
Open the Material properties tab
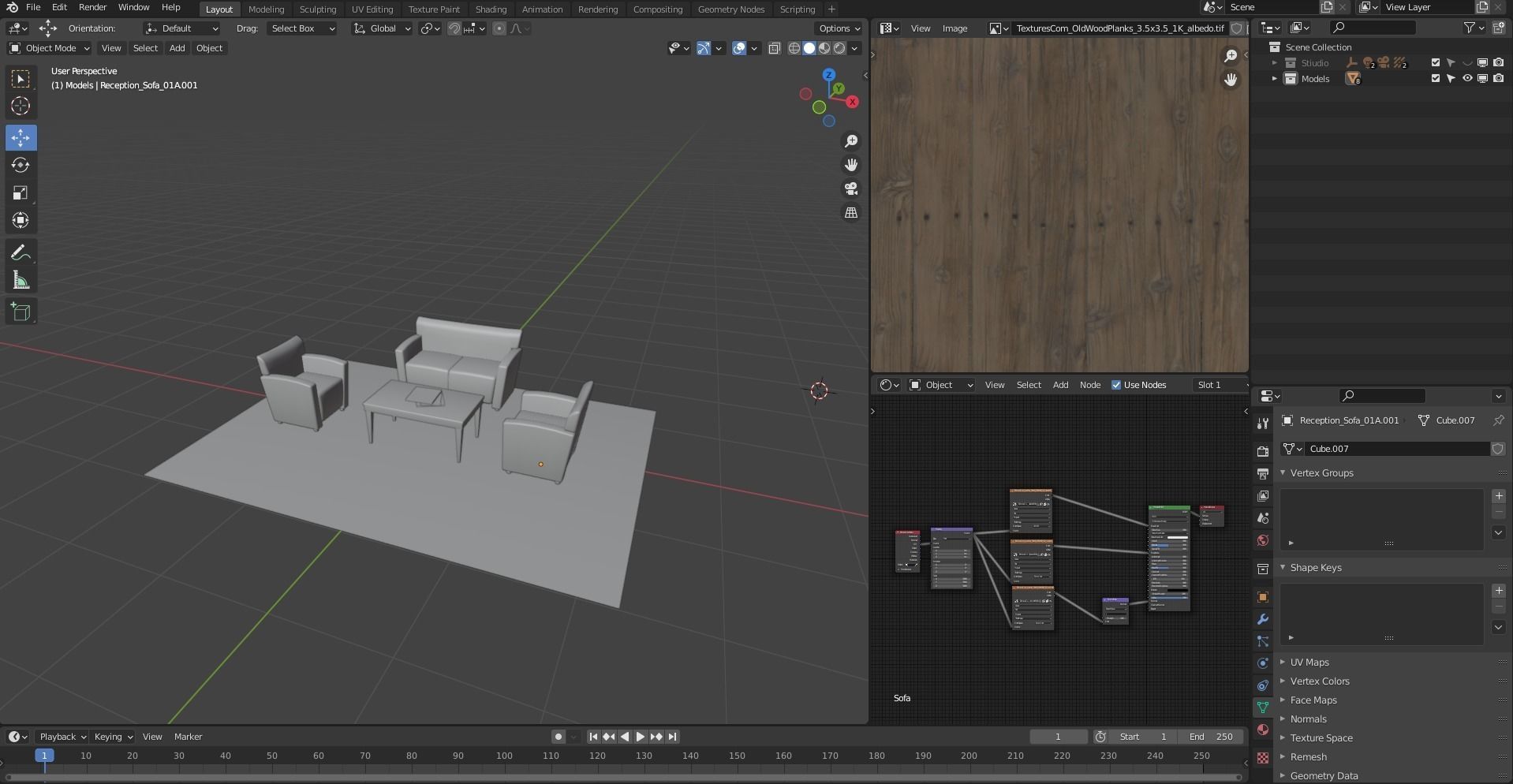point(1263,730)
